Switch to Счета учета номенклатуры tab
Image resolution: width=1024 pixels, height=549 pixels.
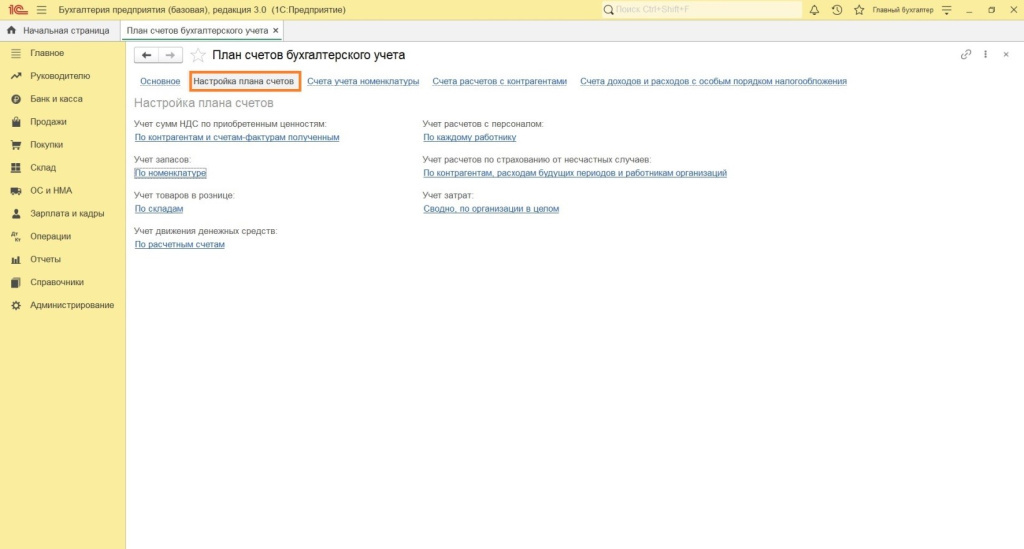click(363, 81)
